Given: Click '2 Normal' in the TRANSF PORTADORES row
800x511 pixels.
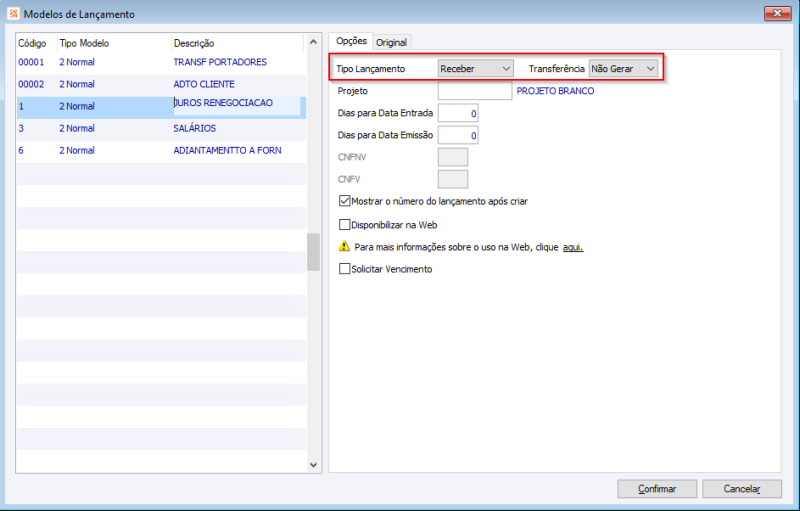Looking at the screenshot, I should click(x=77, y=62).
